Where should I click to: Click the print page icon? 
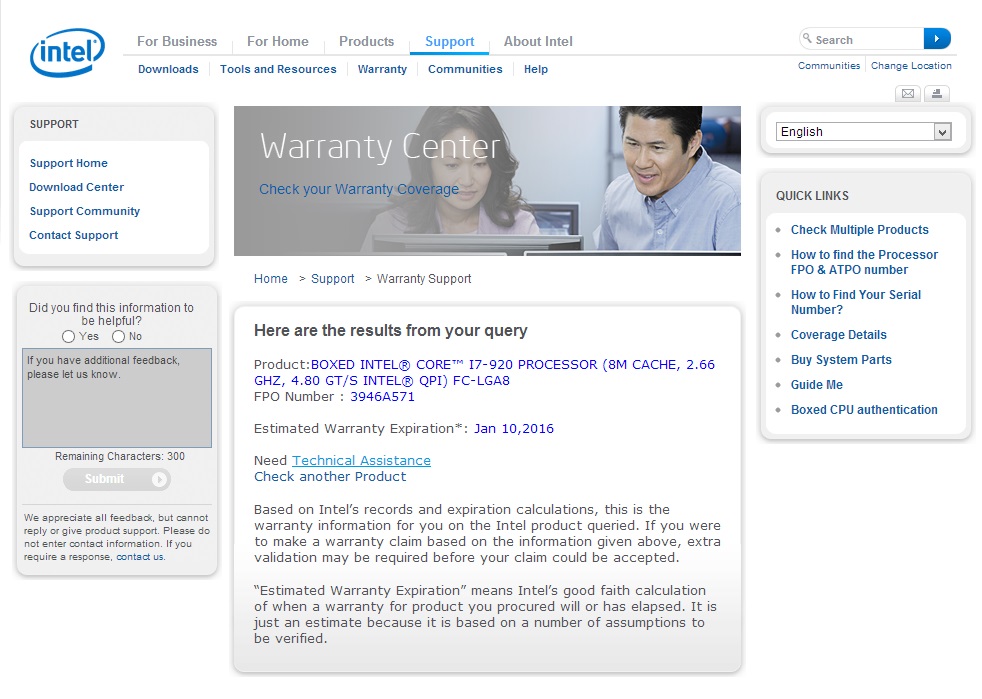pos(937,94)
